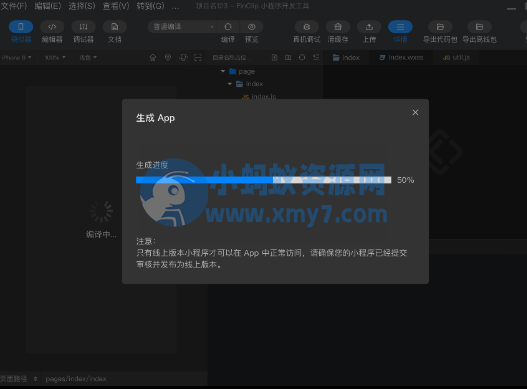The height and width of the screenshot is (389, 527).
Task: Collapse the page folder in the tree
Action: 222,71
